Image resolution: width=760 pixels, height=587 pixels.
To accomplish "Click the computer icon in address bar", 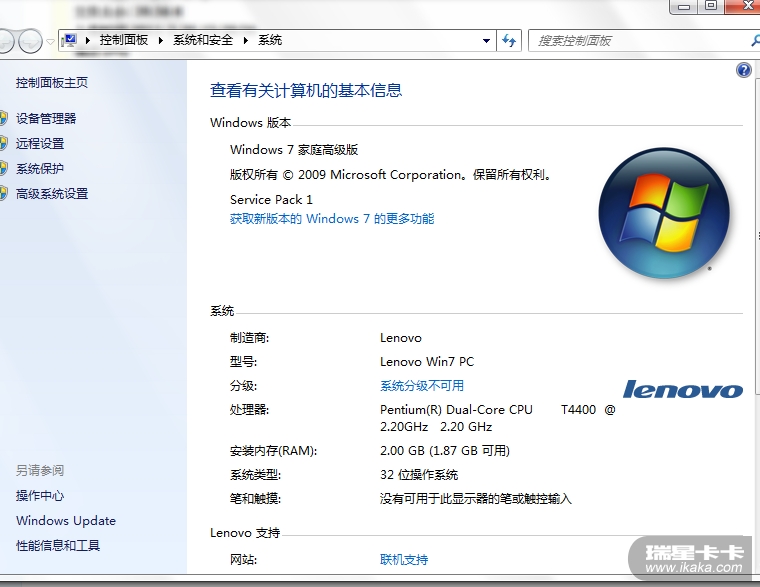I will (70, 40).
